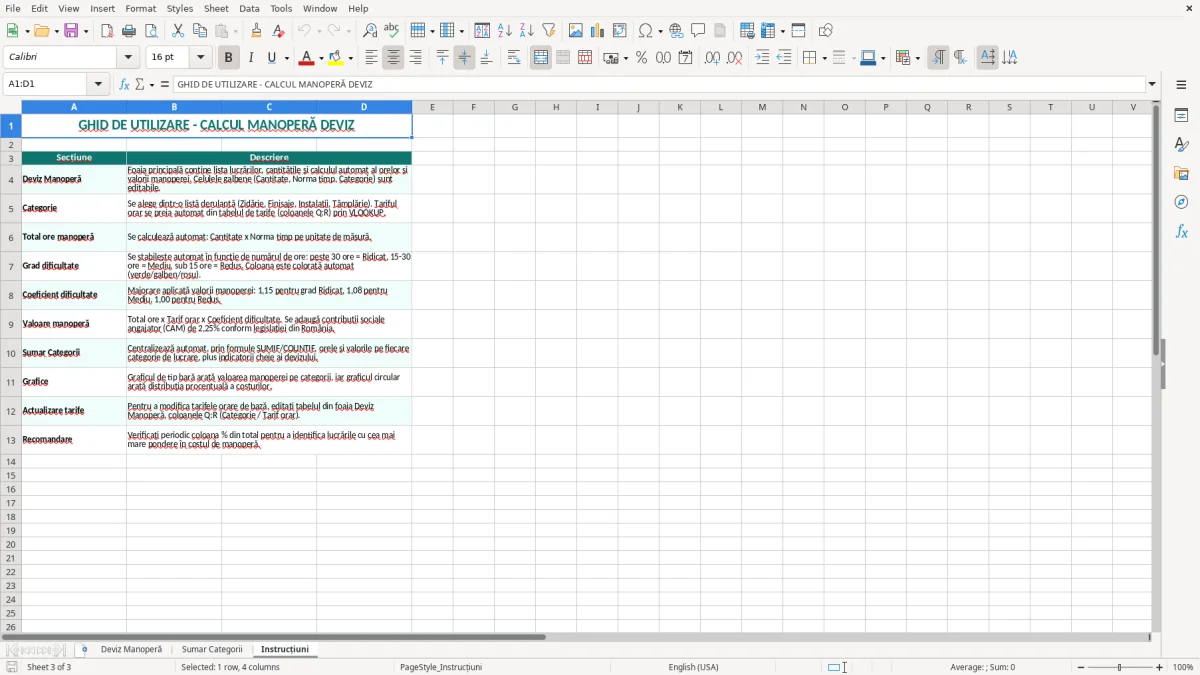This screenshot has width=1200, height=675.
Task: Click Clear Direct Formatting icon
Action: coord(279,31)
